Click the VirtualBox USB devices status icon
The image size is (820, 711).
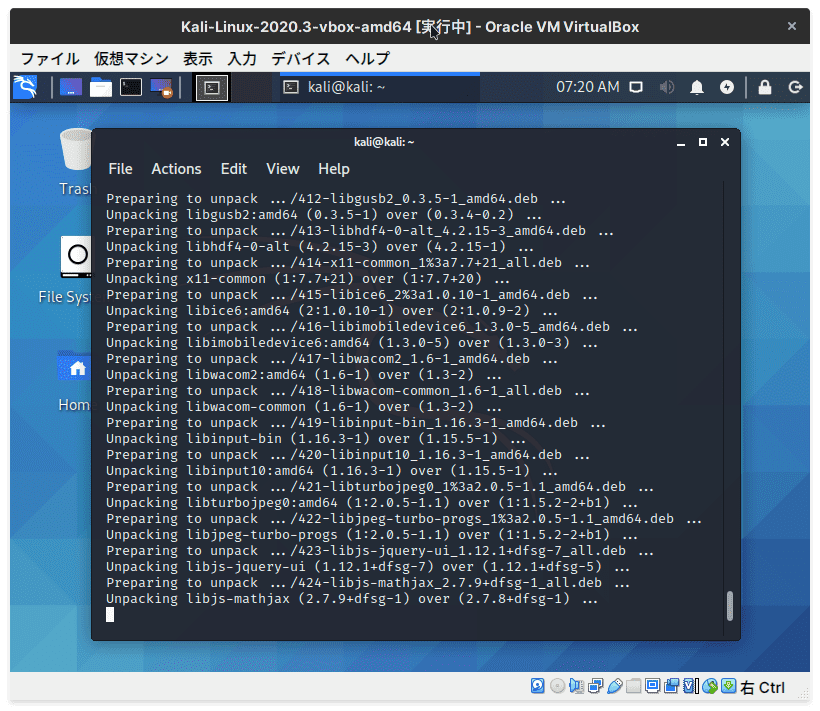tap(614, 686)
